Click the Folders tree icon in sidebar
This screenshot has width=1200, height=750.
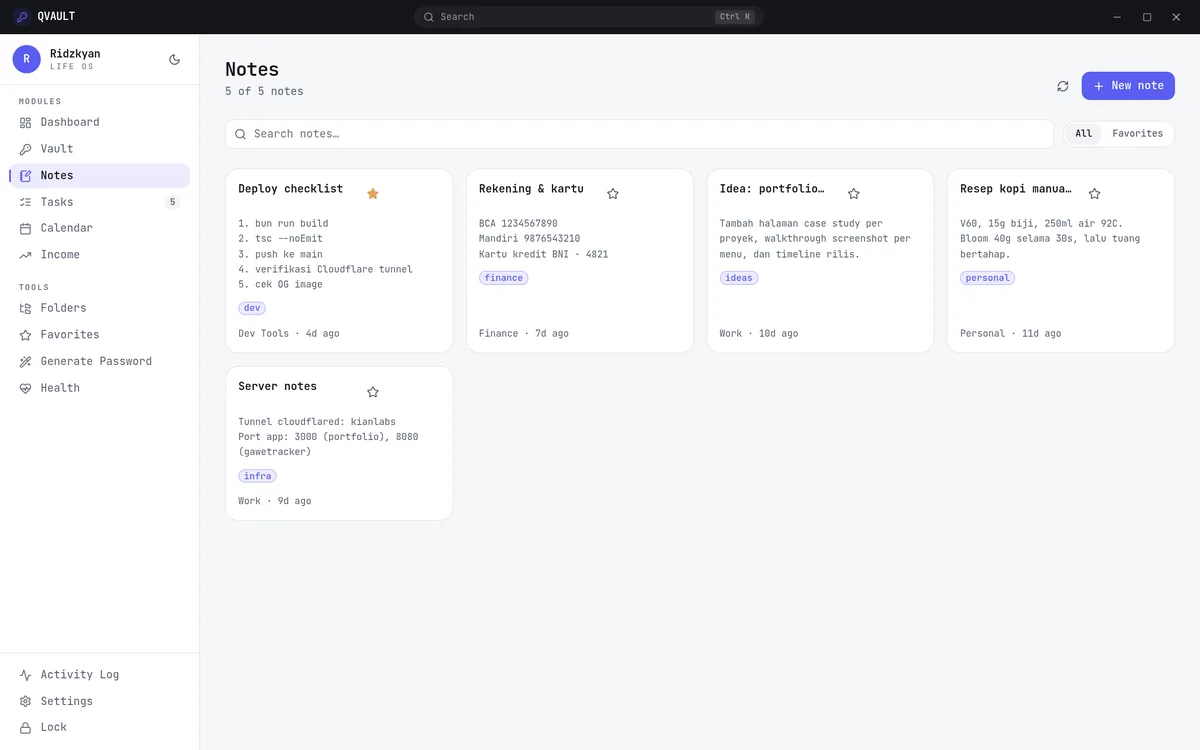tap(26, 308)
